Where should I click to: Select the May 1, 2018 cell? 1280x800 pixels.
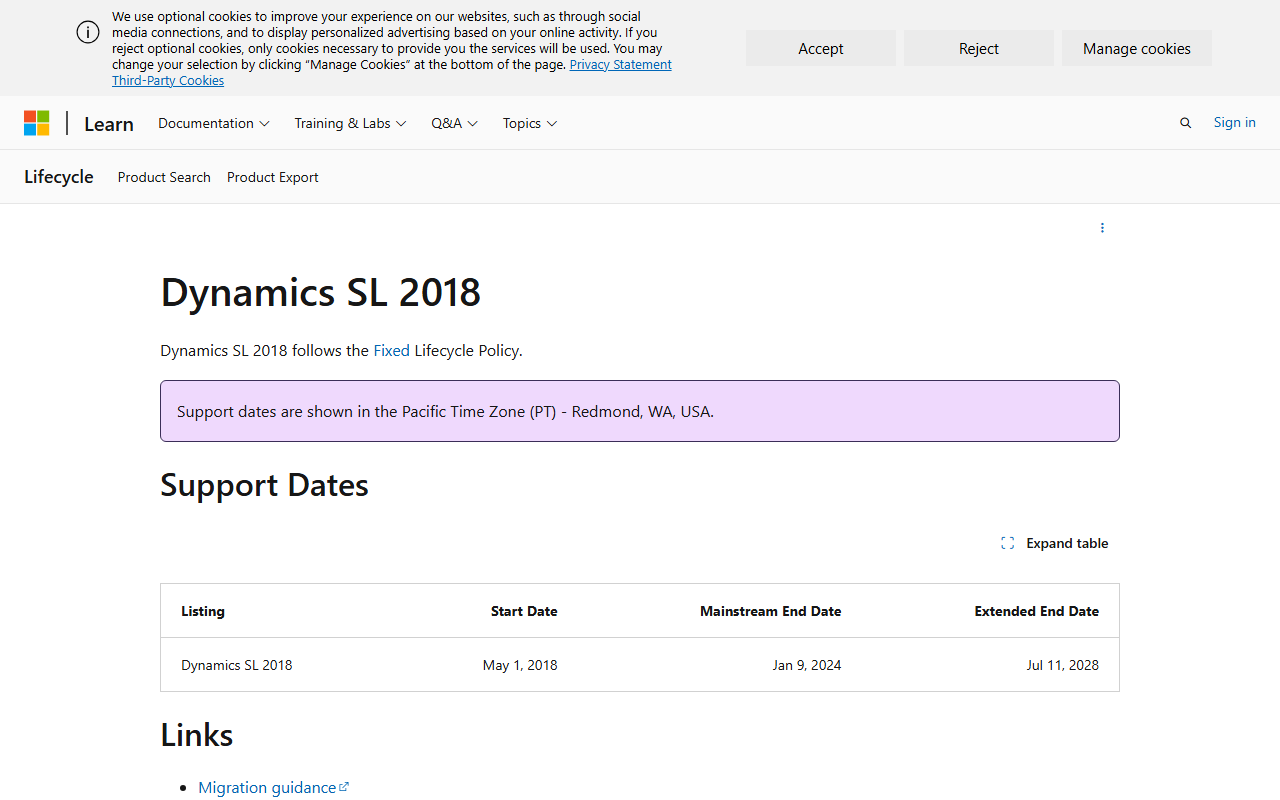(x=520, y=665)
